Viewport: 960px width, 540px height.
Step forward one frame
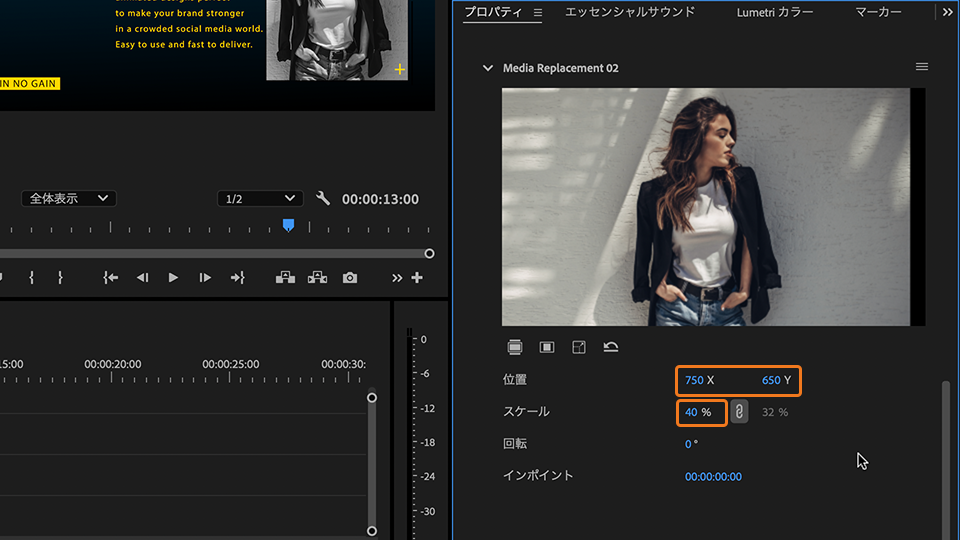205,278
